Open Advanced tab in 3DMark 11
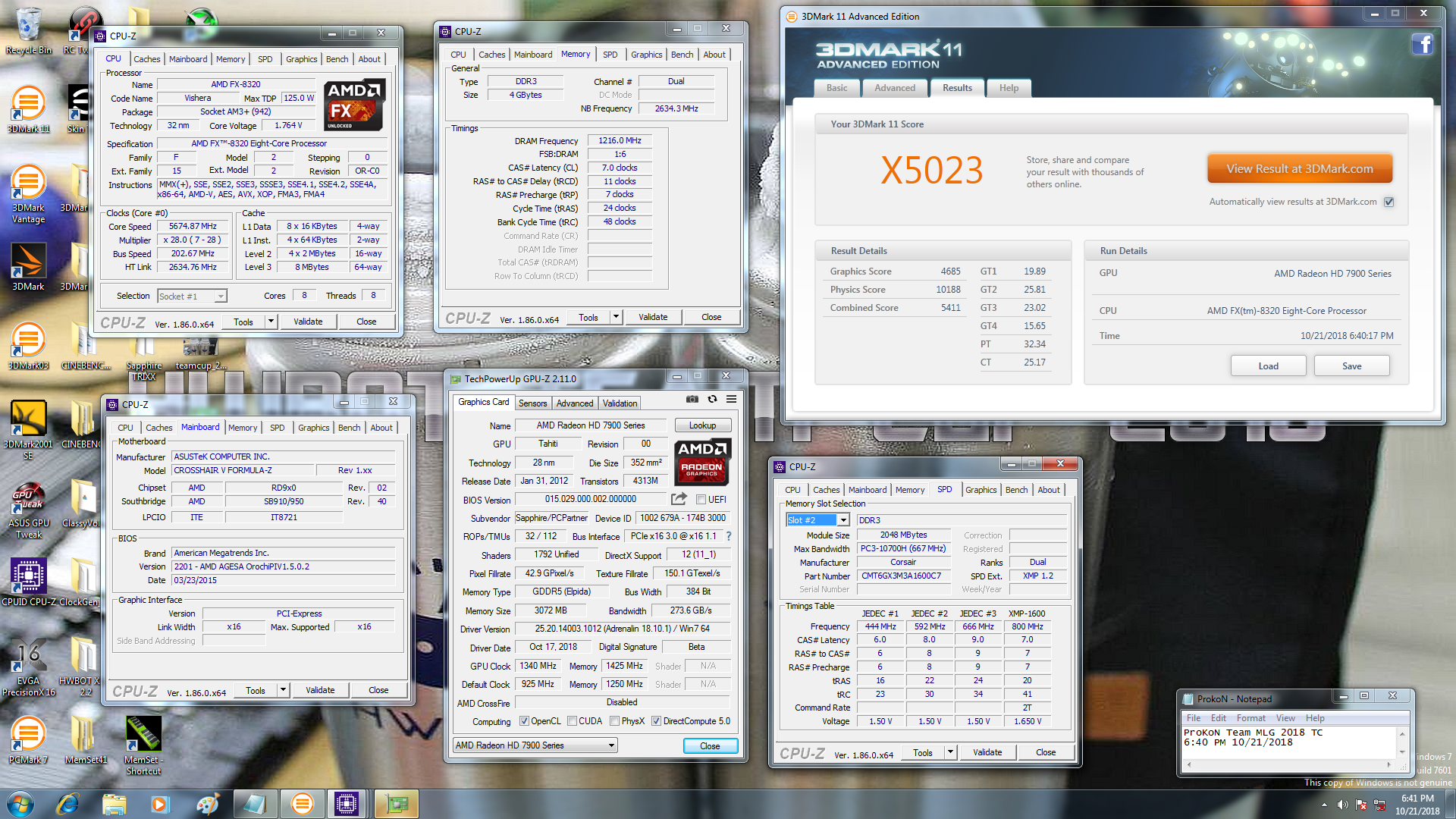The height and width of the screenshot is (819, 1456). (895, 88)
